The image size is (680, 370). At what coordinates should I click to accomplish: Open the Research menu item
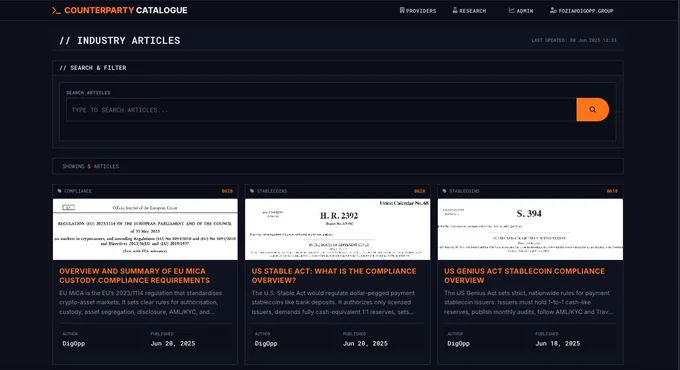click(469, 10)
